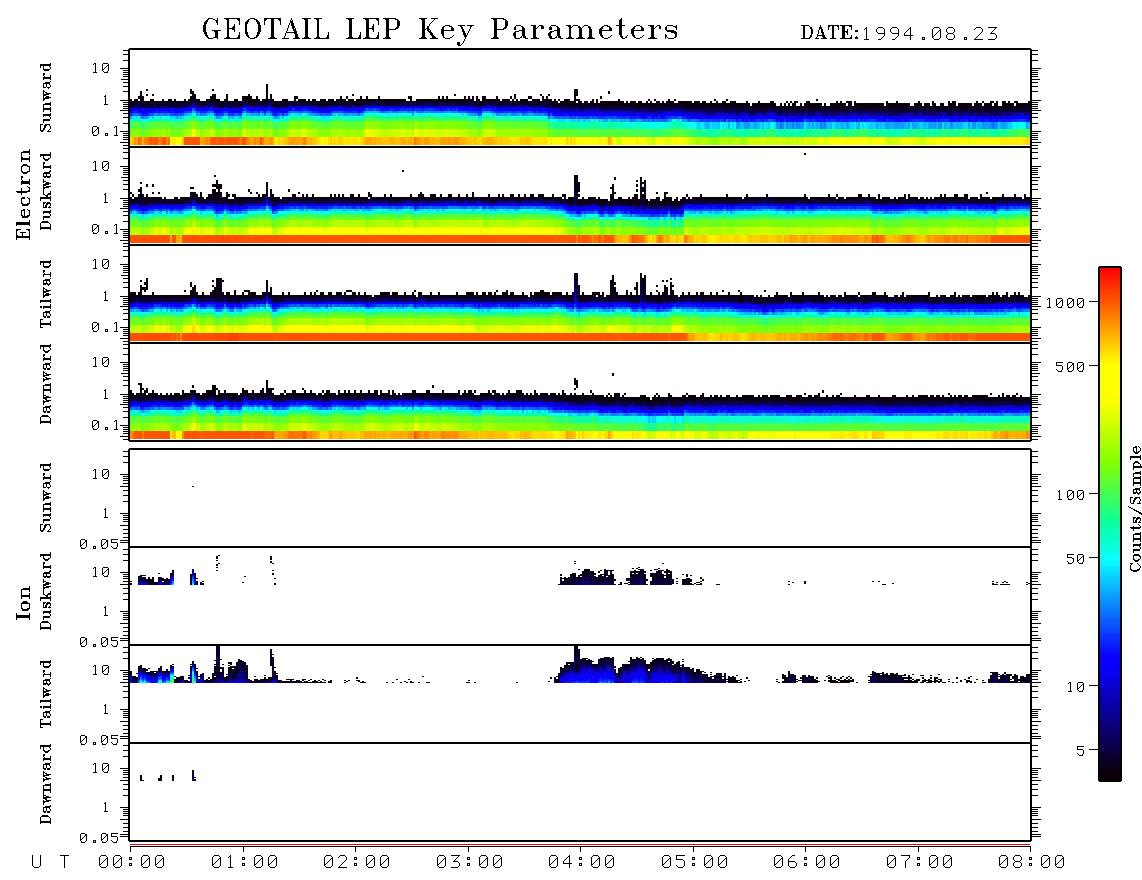Image resolution: width=1142 pixels, height=880 pixels.
Task: Select the Electron "Tailward" axis label
Action: [x=46, y=294]
